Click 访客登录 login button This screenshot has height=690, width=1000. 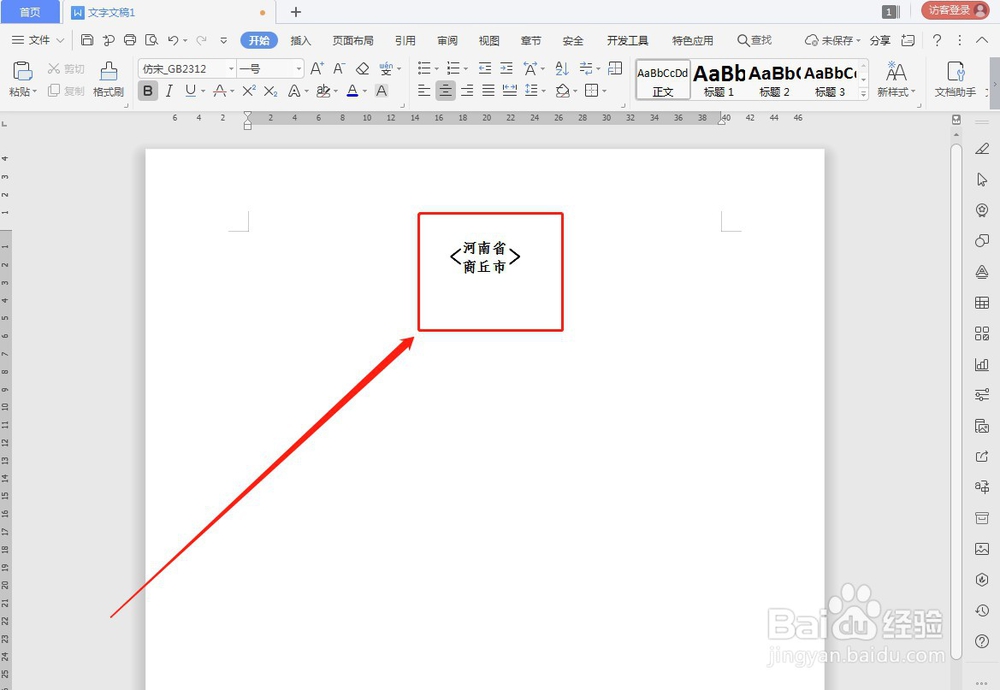[x=955, y=10]
